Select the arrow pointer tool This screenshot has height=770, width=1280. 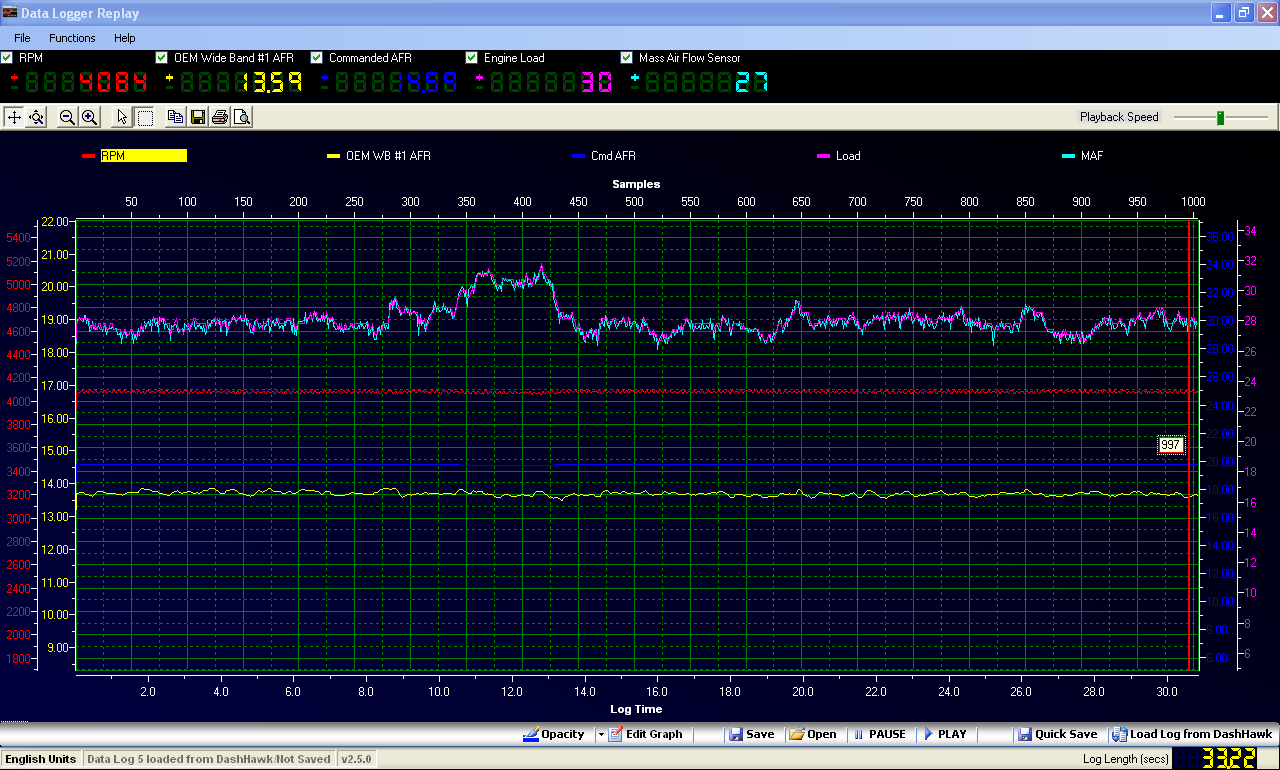pyautogui.click(x=122, y=117)
